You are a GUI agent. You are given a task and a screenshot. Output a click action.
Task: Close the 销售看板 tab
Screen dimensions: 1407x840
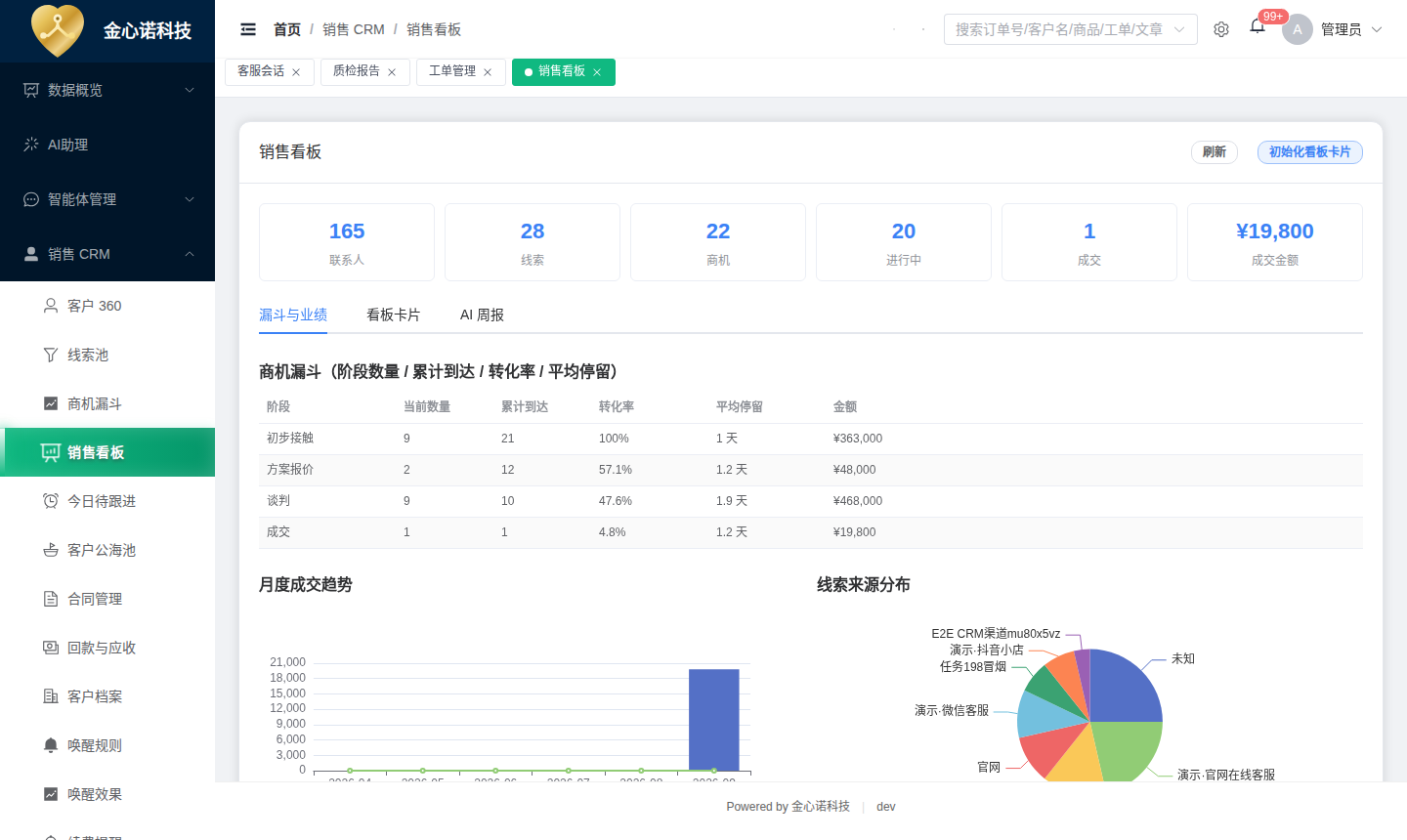(x=597, y=72)
